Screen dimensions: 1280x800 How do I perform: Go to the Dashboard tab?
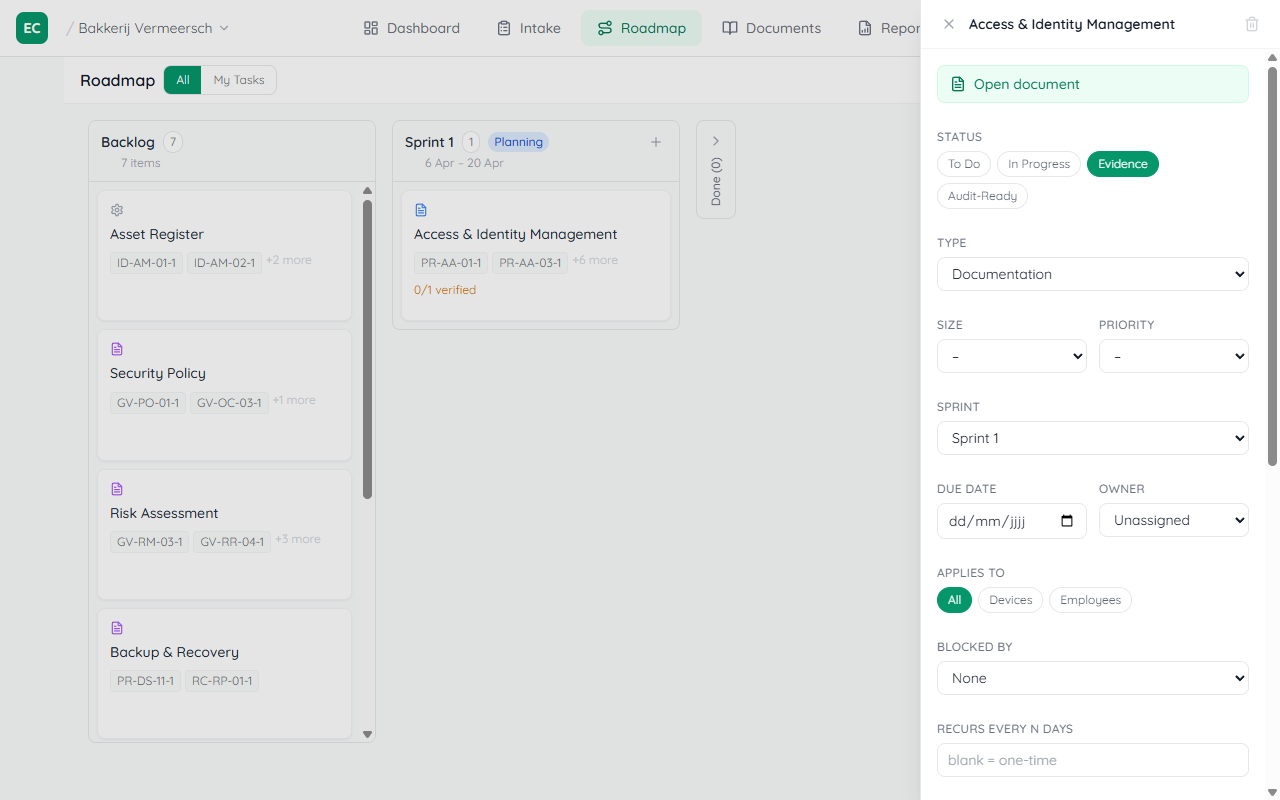point(411,28)
